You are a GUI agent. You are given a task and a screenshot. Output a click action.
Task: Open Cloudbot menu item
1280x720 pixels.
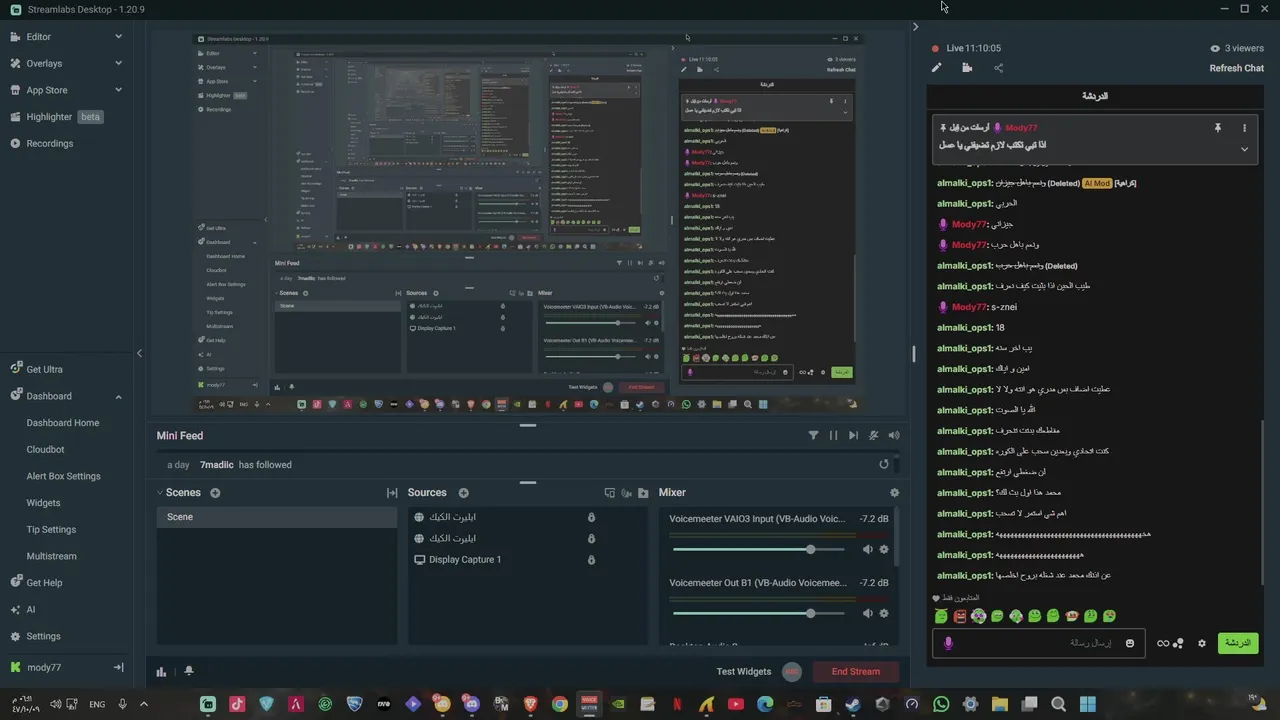(x=45, y=450)
